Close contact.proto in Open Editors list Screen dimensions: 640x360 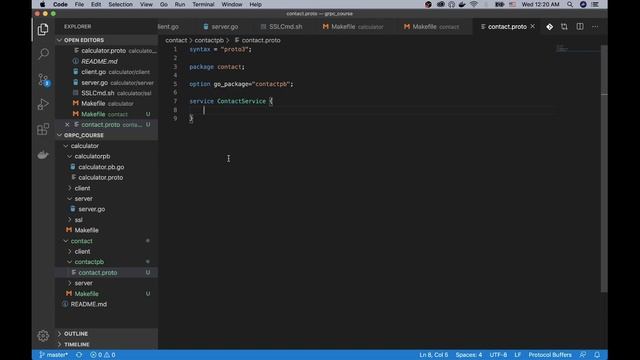[x=67, y=124]
